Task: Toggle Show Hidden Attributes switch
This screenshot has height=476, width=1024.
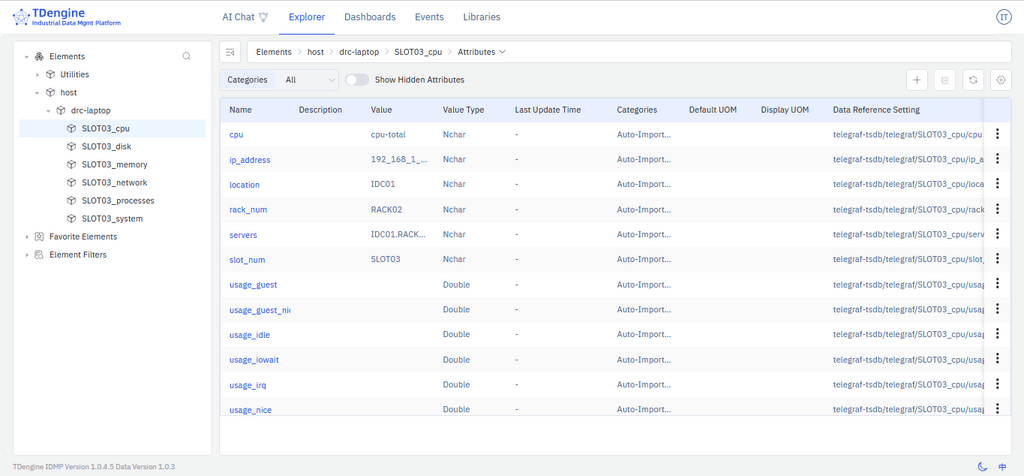Action: pyautogui.click(x=357, y=80)
